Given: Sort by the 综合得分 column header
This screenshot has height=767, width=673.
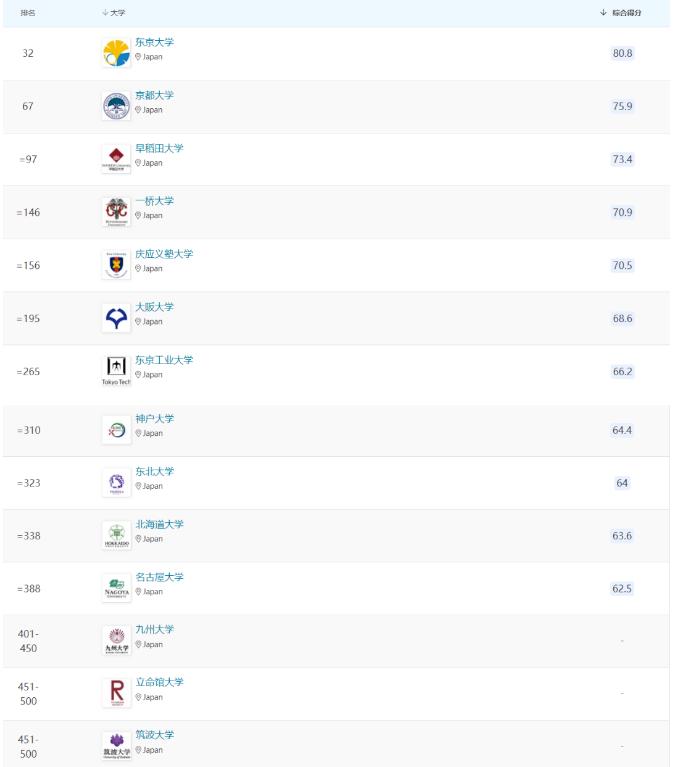Looking at the screenshot, I should 621,12.
